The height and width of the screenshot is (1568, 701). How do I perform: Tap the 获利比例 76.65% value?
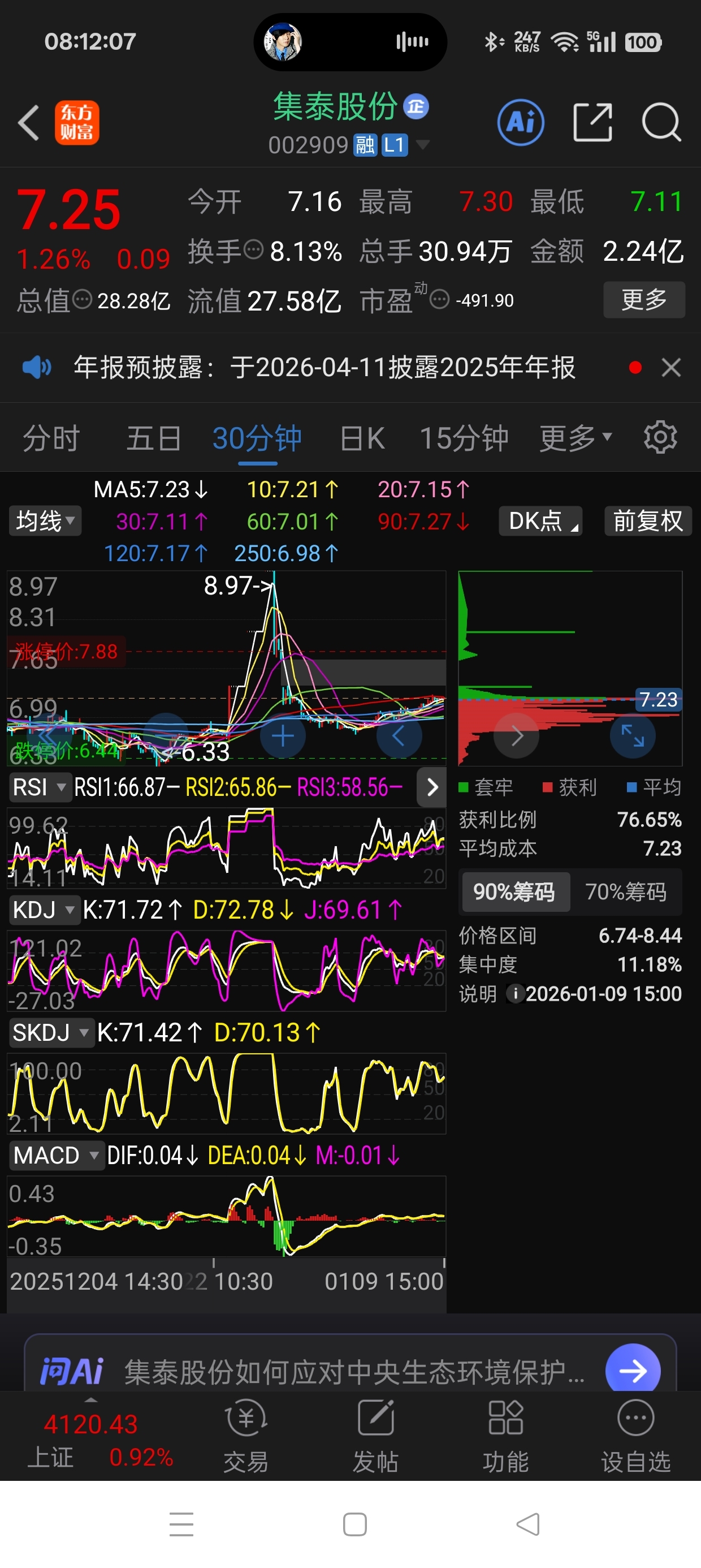tap(650, 819)
